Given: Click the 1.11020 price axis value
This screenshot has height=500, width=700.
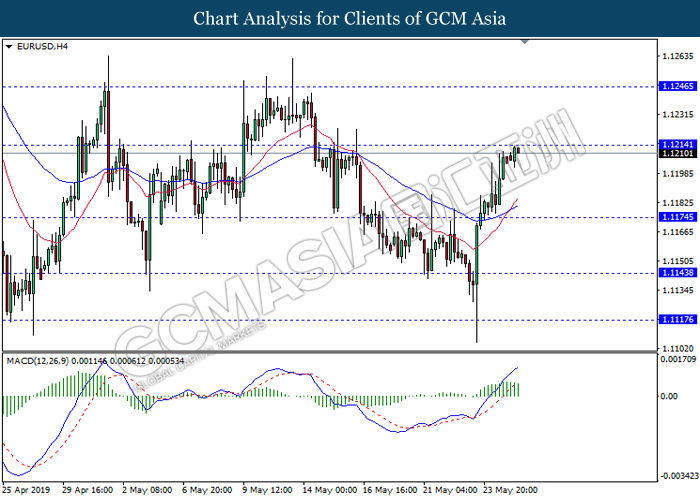Looking at the screenshot, I should click(x=678, y=349).
